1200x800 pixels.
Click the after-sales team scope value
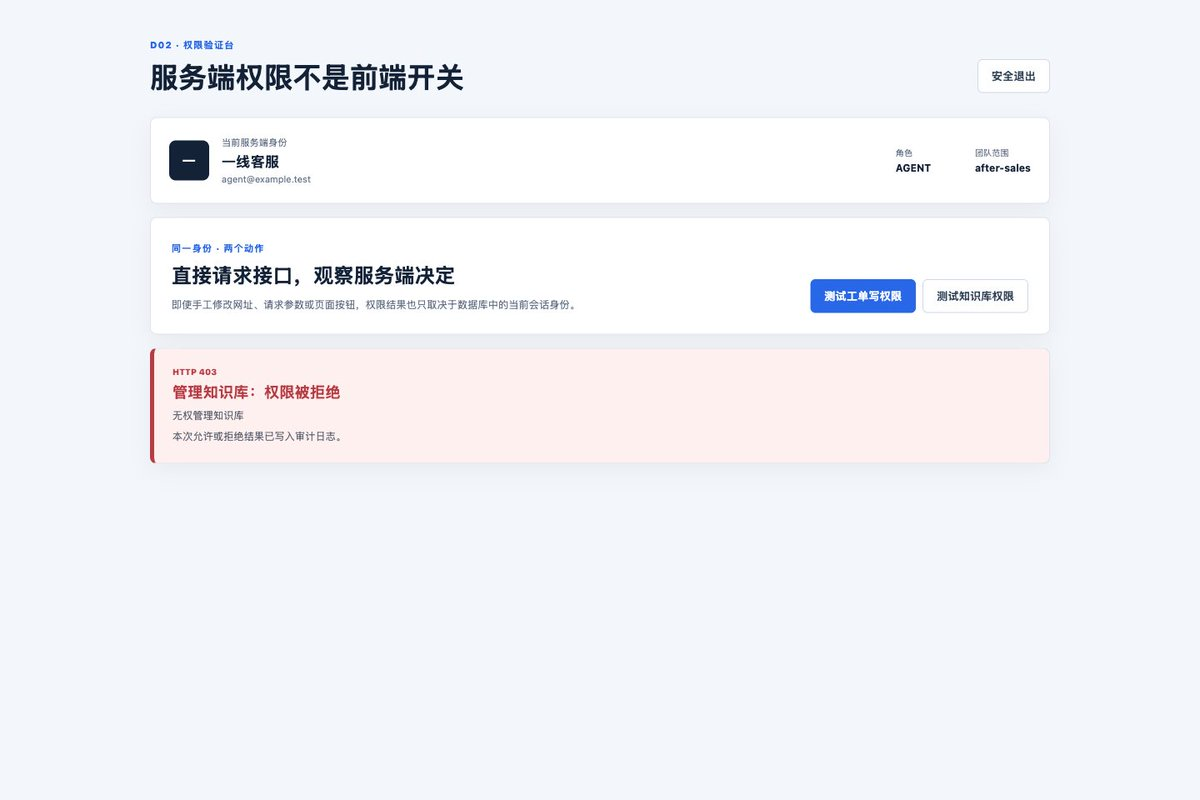point(1003,168)
